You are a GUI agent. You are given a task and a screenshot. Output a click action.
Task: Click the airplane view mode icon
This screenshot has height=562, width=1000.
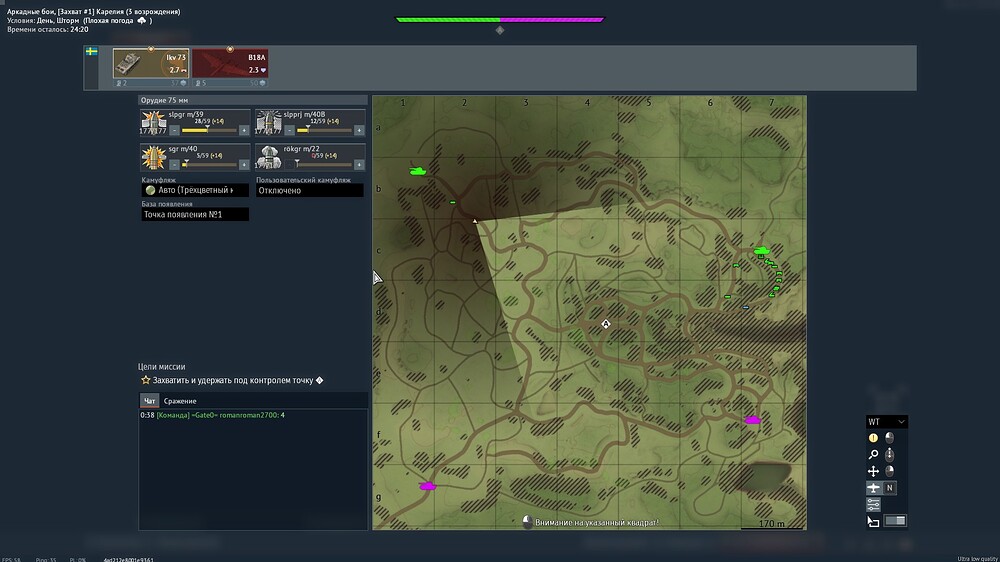tap(873, 488)
